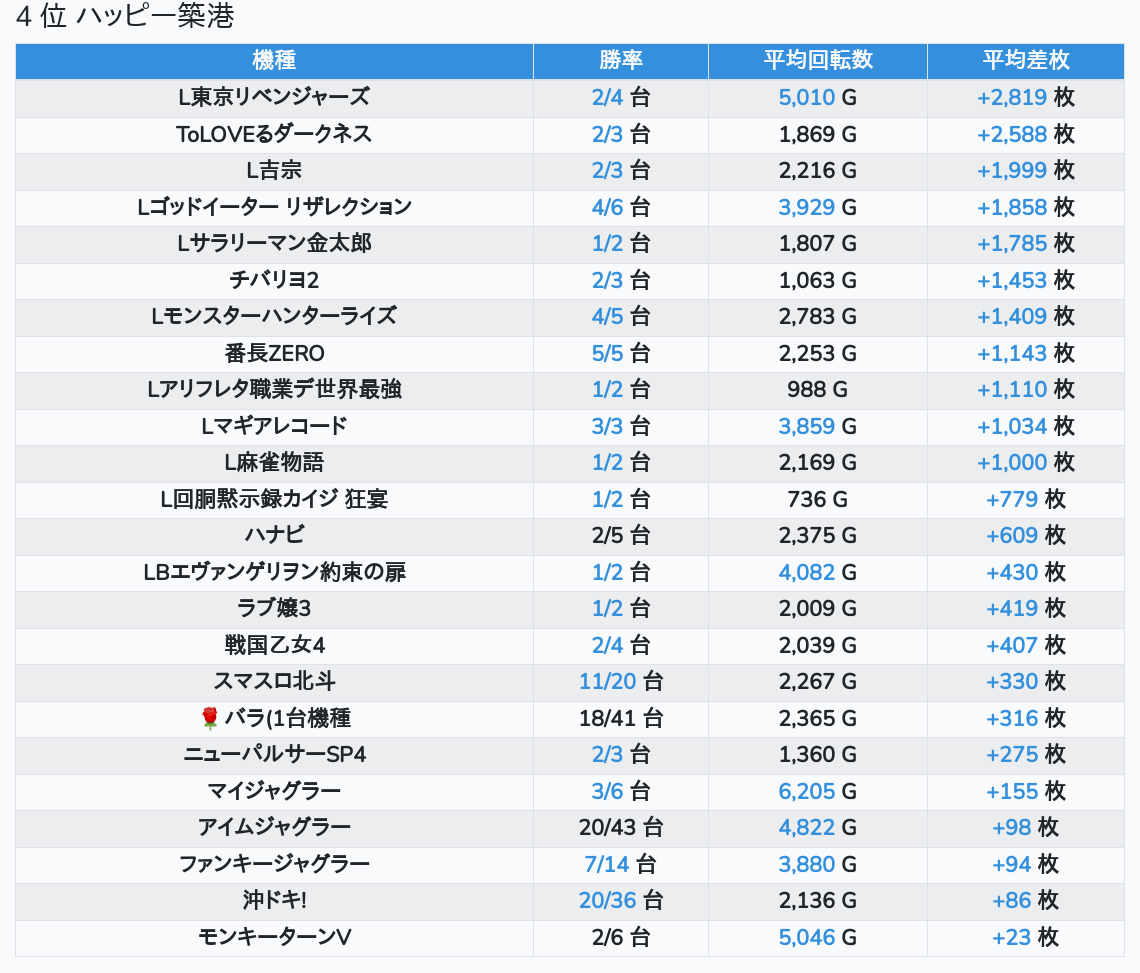This screenshot has width=1140, height=973.
Task: Click the 4 位 ハッピー築港 heading
Action: pos(125,17)
